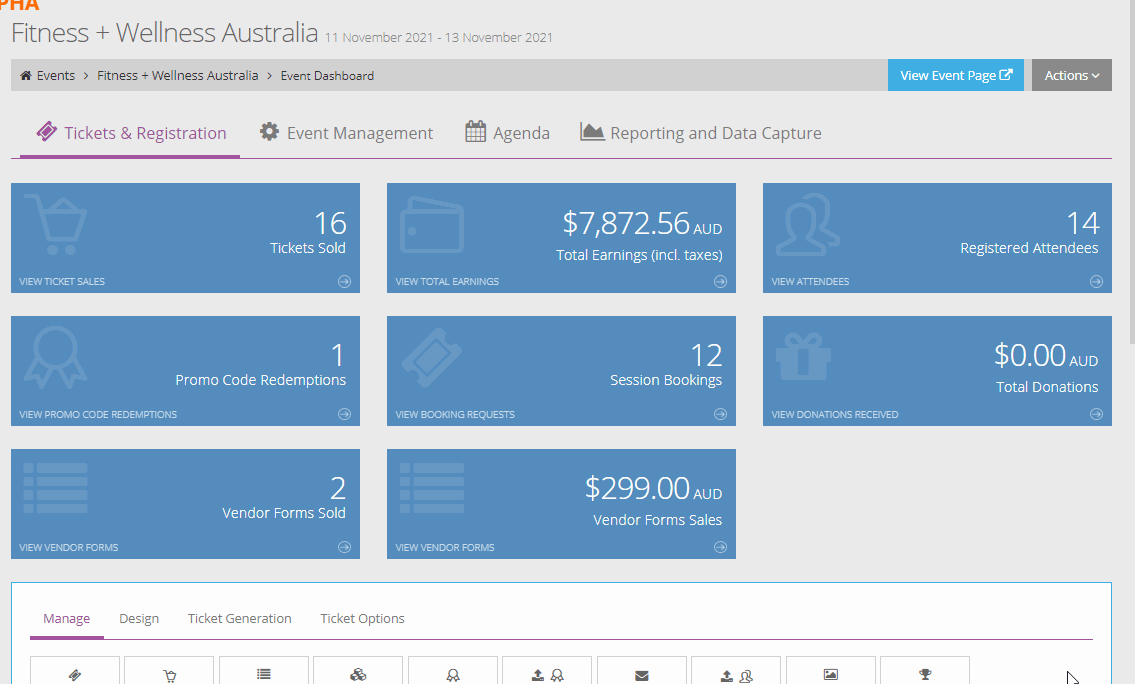
Task: Open the View Total Earnings link
Action: pyautogui.click(x=447, y=282)
